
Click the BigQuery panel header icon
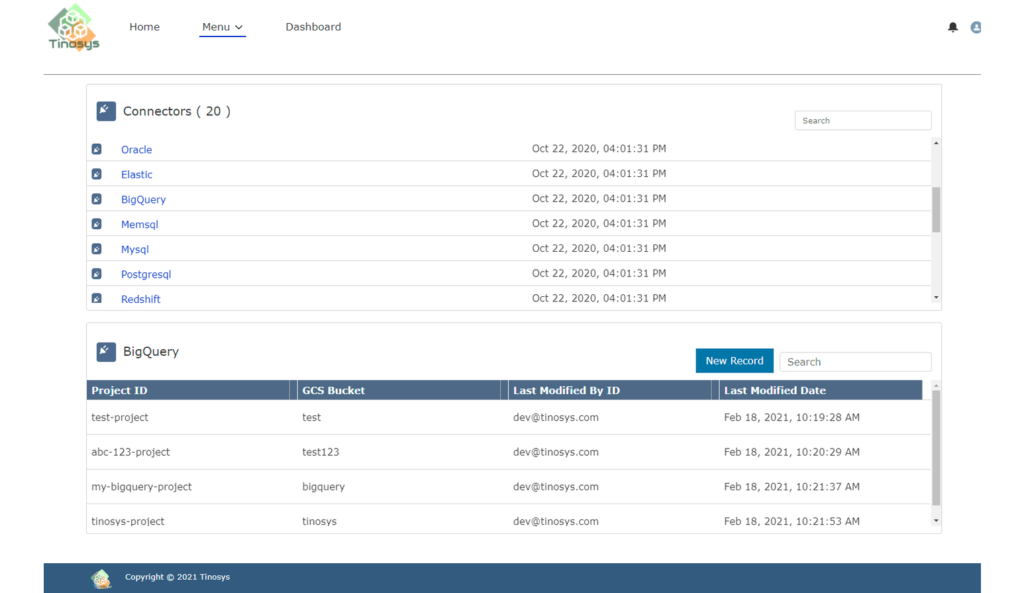click(106, 351)
